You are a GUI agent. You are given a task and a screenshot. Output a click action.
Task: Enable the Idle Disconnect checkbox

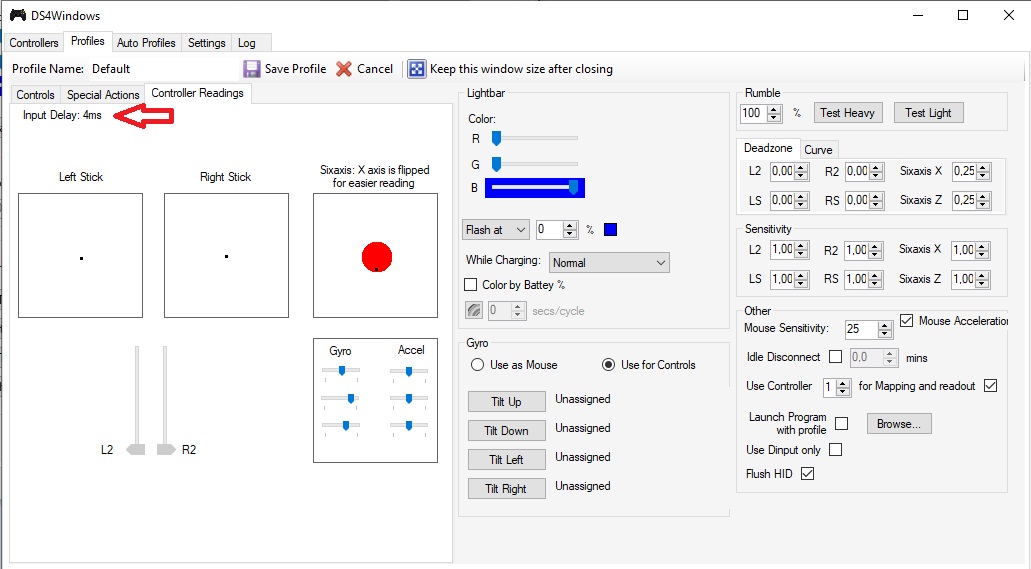pos(836,357)
